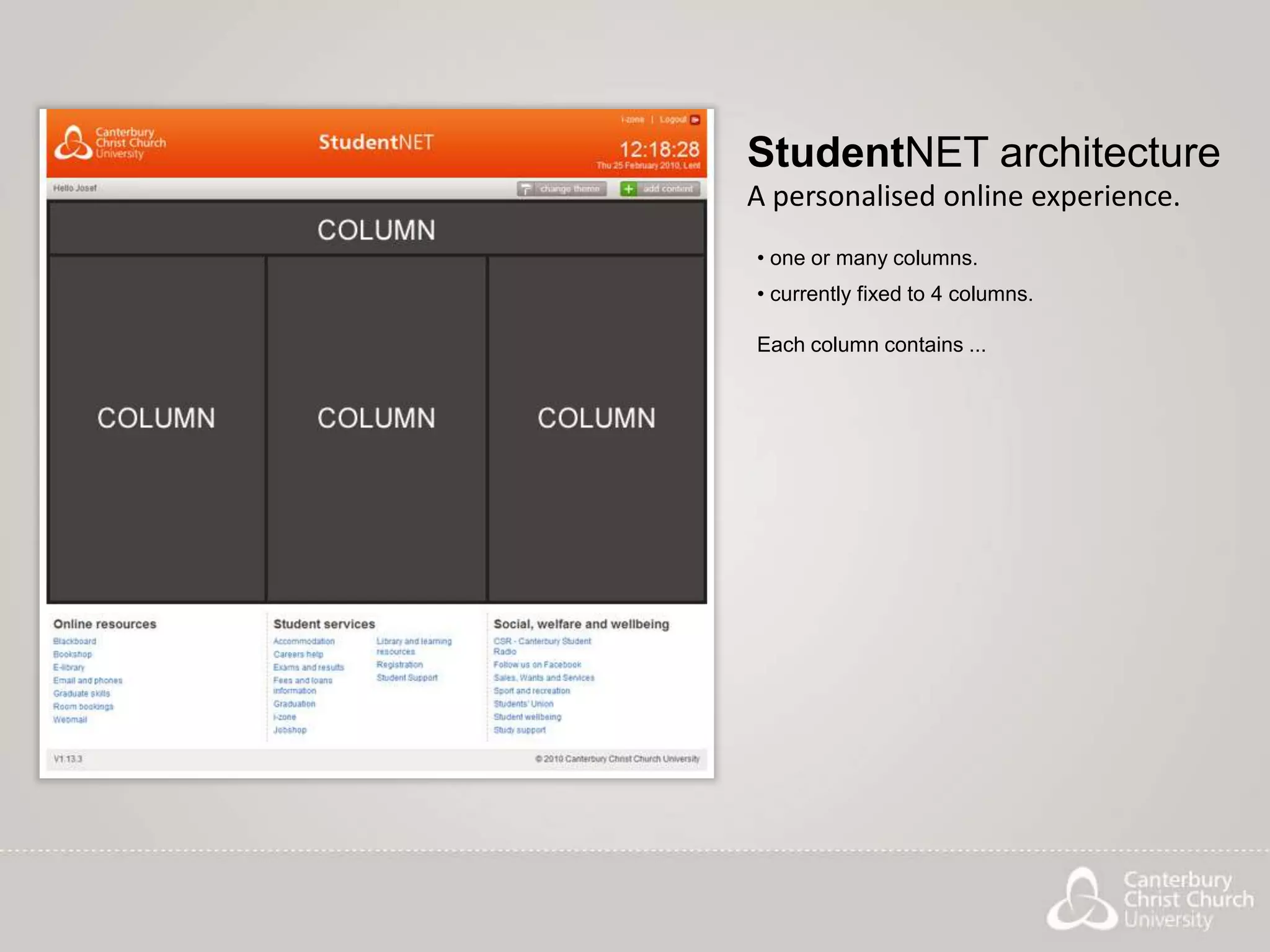
Task: Click Study support link
Action: (x=520, y=730)
